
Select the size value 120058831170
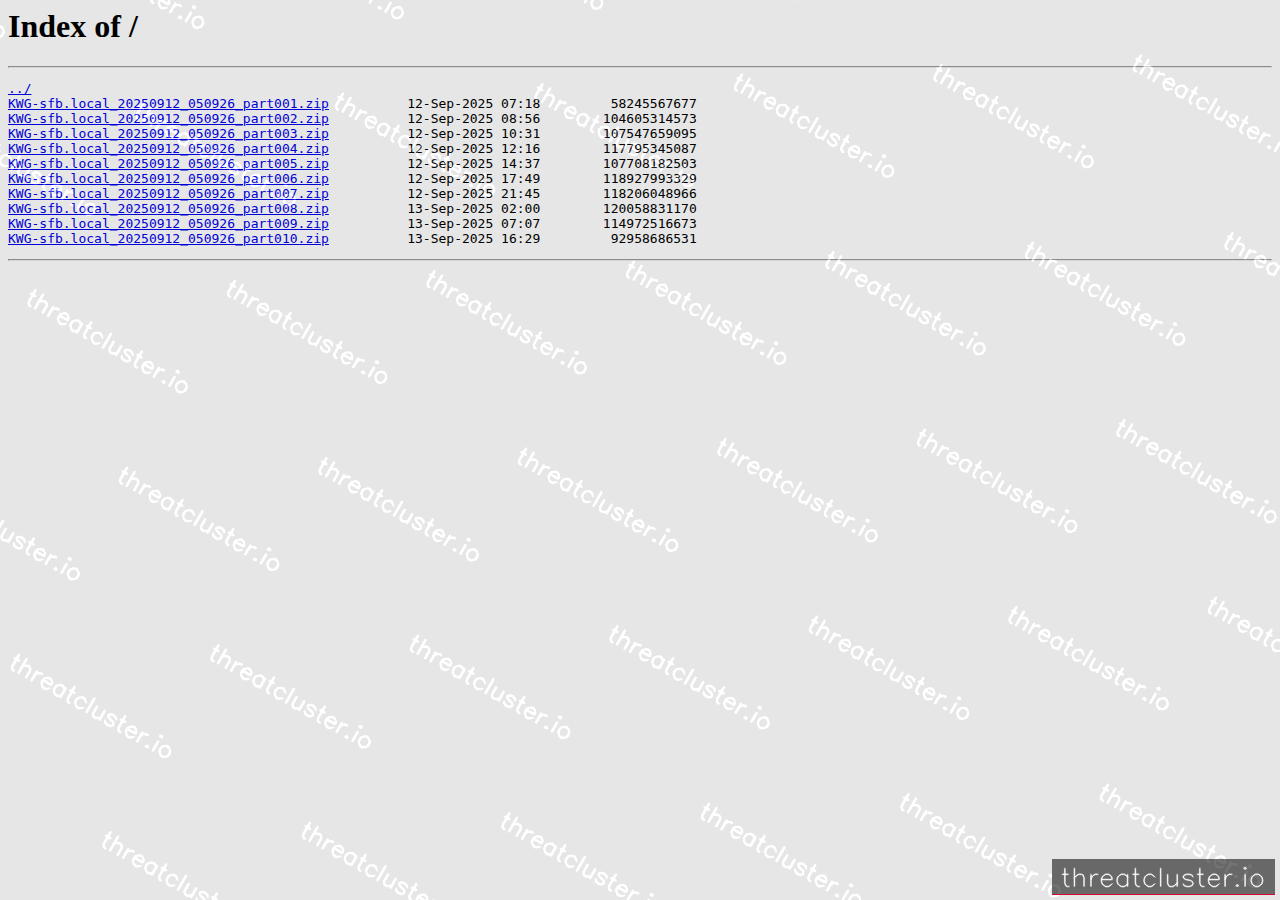(650, 209)
